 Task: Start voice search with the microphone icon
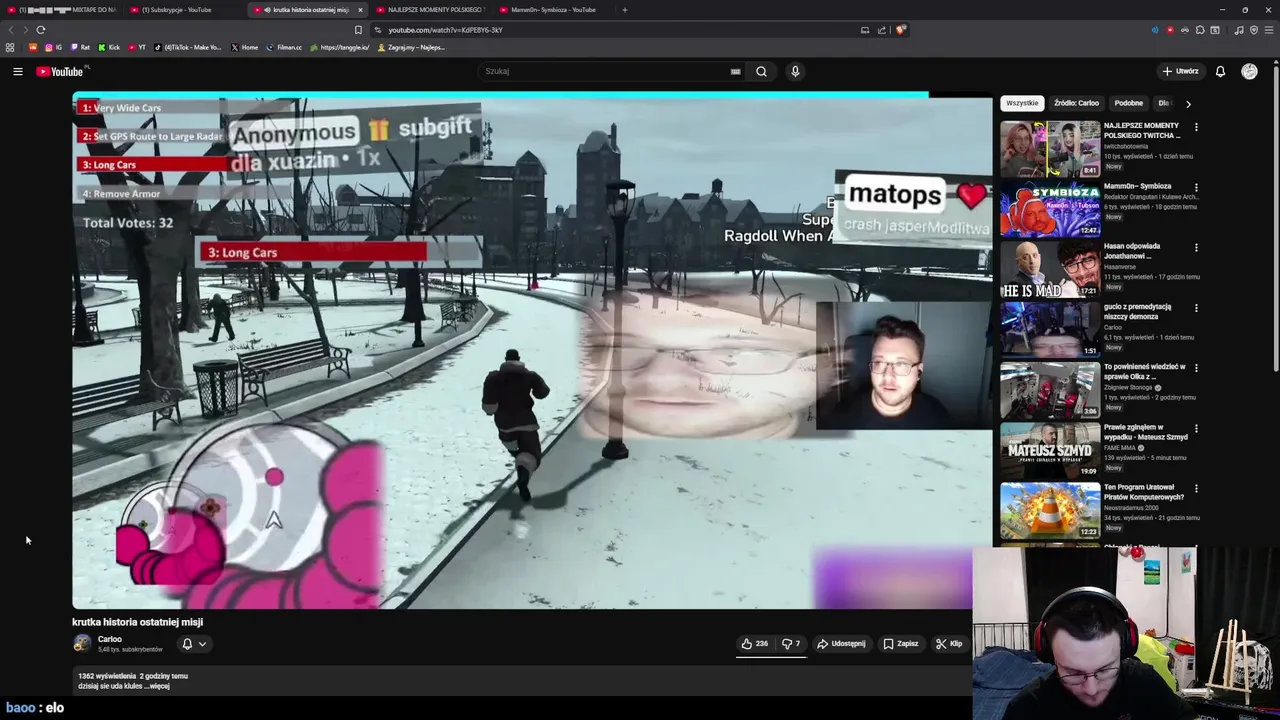click(795, 71)
